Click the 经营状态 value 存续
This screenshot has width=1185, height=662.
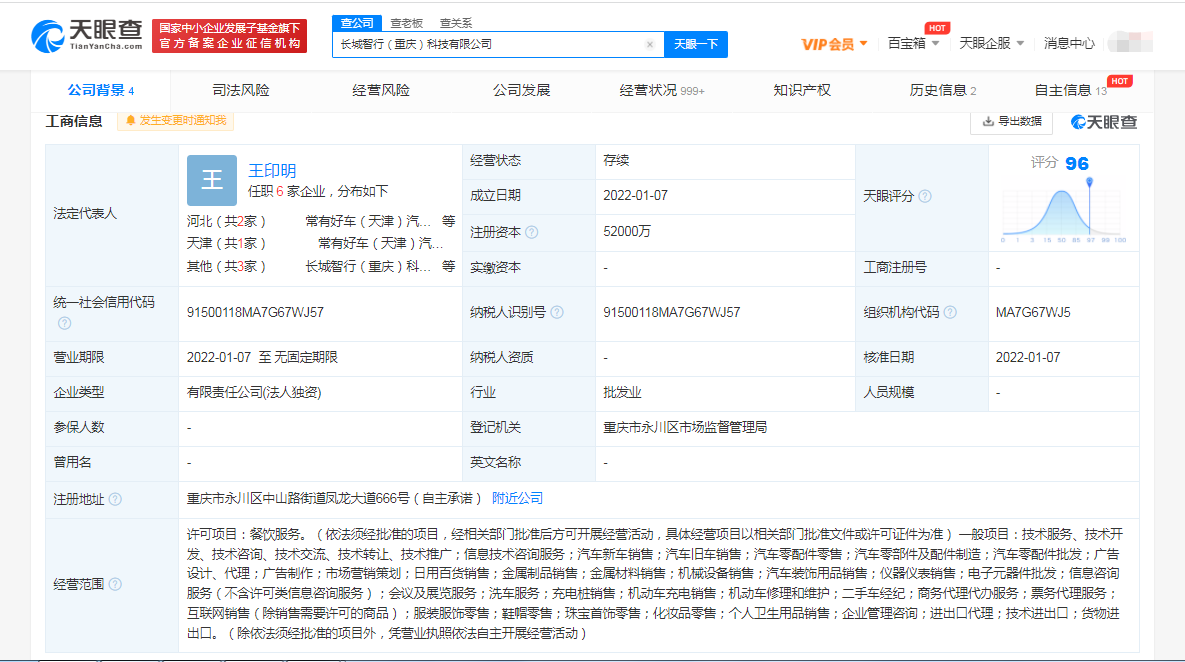pyautogui.click(x=616, y=160)
